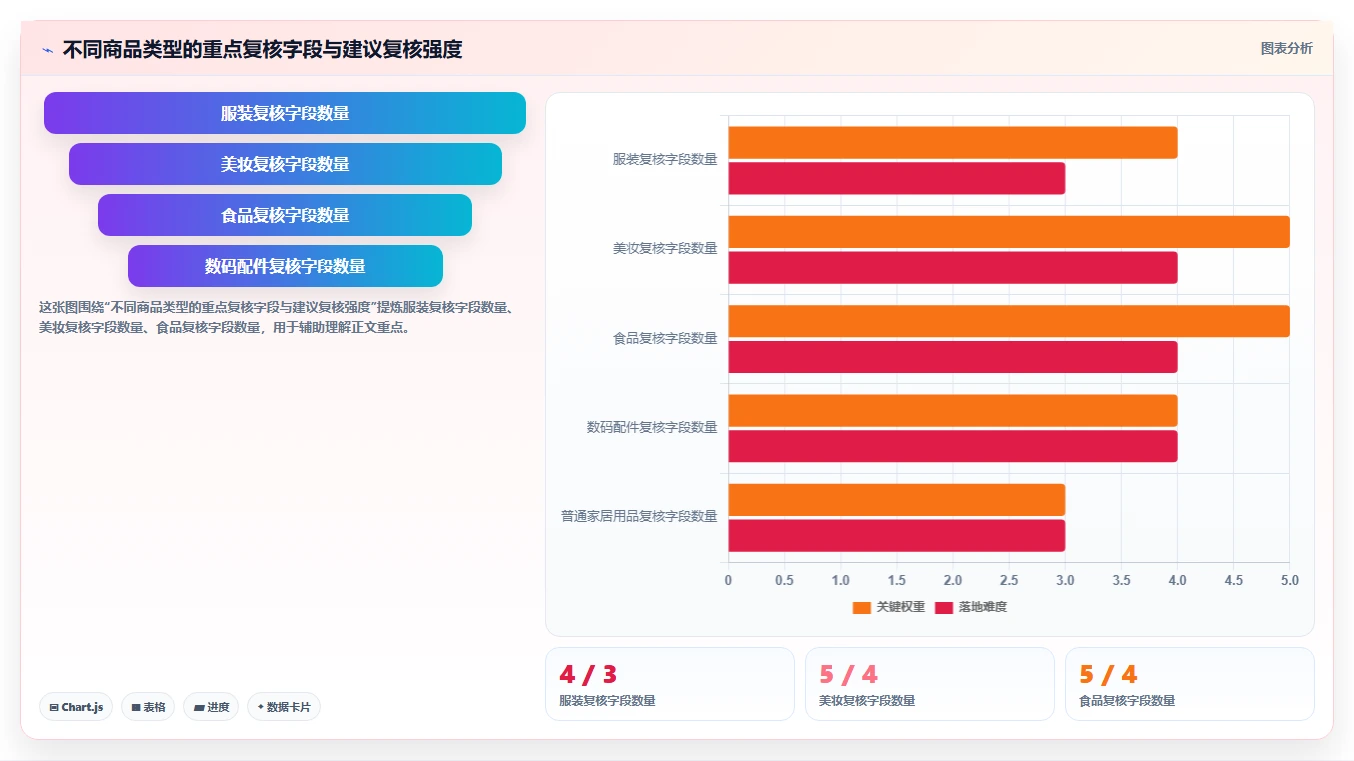
Task: Click red 落地难度 bar for 普通家居用品复核字段数量
Action: 896,535
